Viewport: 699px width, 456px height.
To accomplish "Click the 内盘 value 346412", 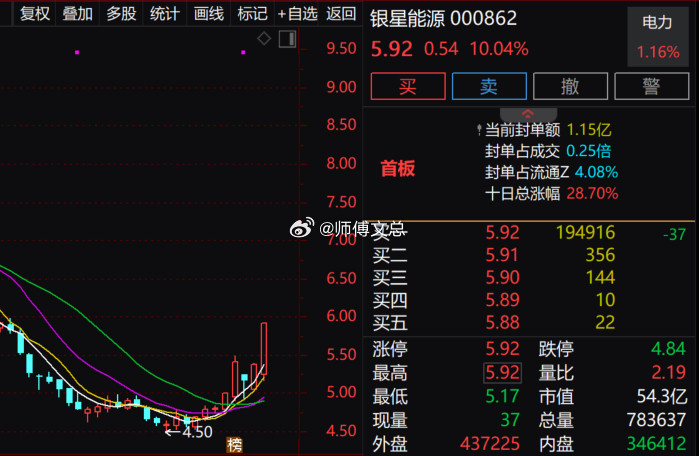I will coord(656,444).
